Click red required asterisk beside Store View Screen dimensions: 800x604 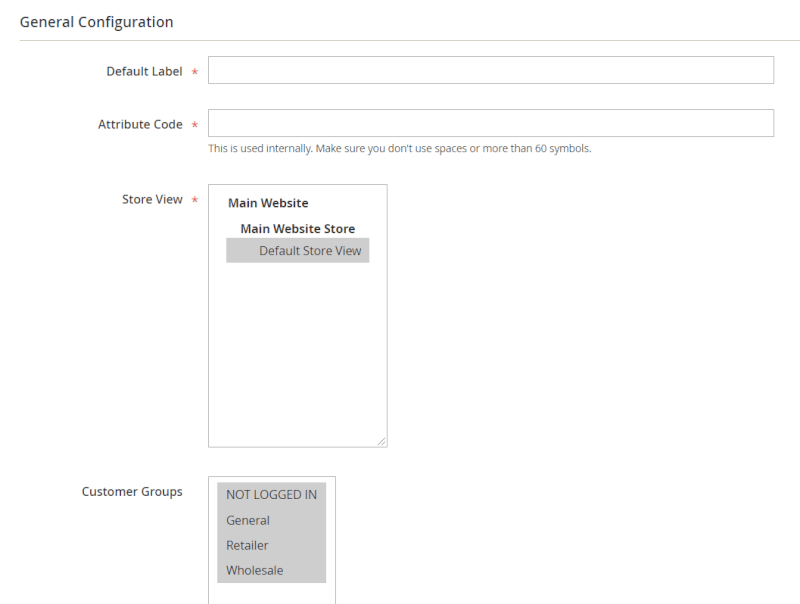point(194,201)
